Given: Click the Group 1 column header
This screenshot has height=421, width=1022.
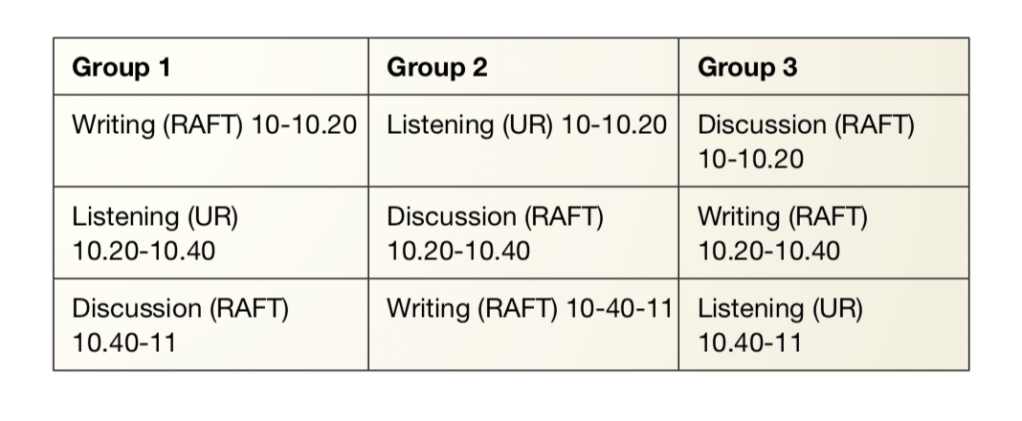Looking at the screenshot, I should click(x=121, y=68).
